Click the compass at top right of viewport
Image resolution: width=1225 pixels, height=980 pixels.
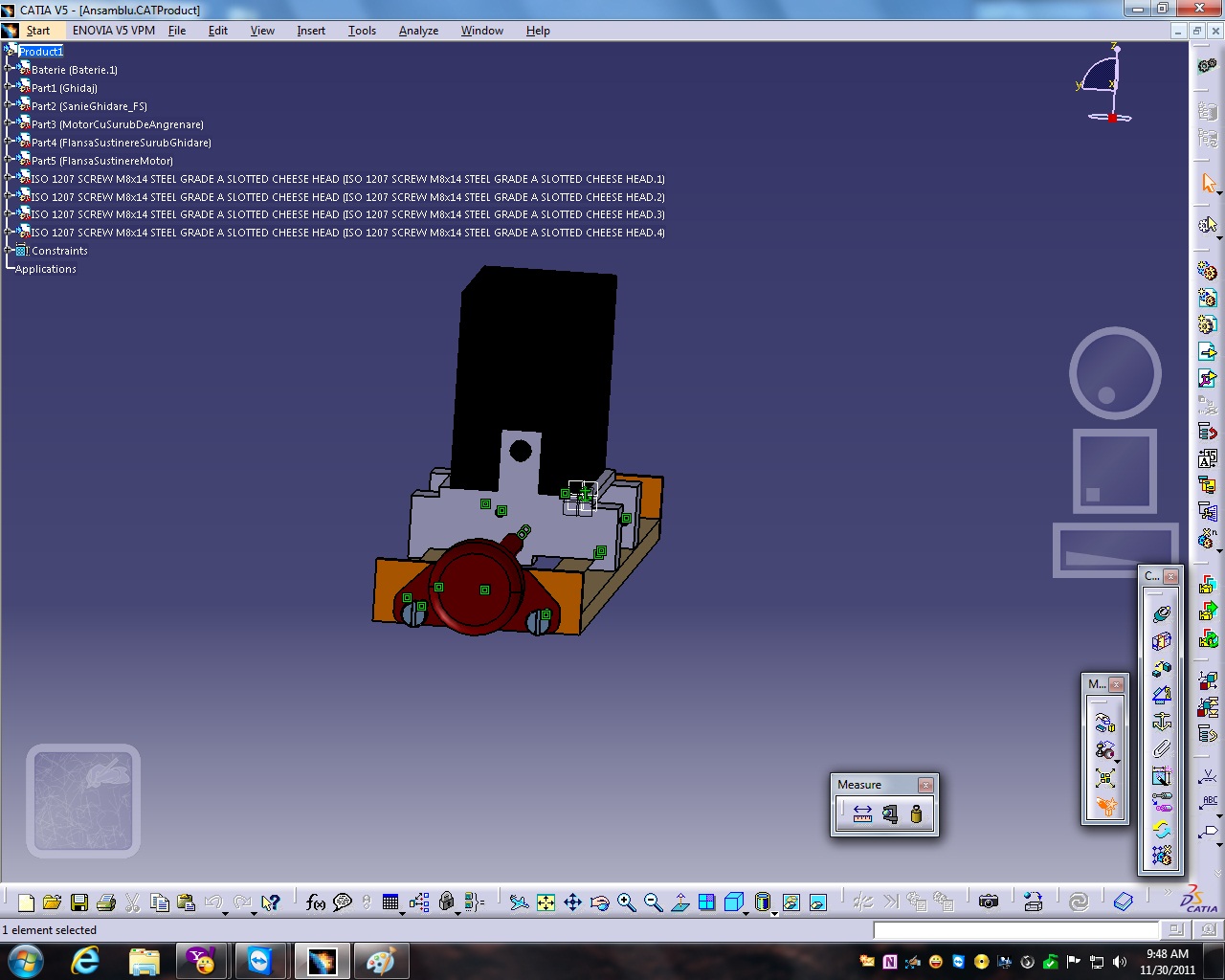point(1105,84)
